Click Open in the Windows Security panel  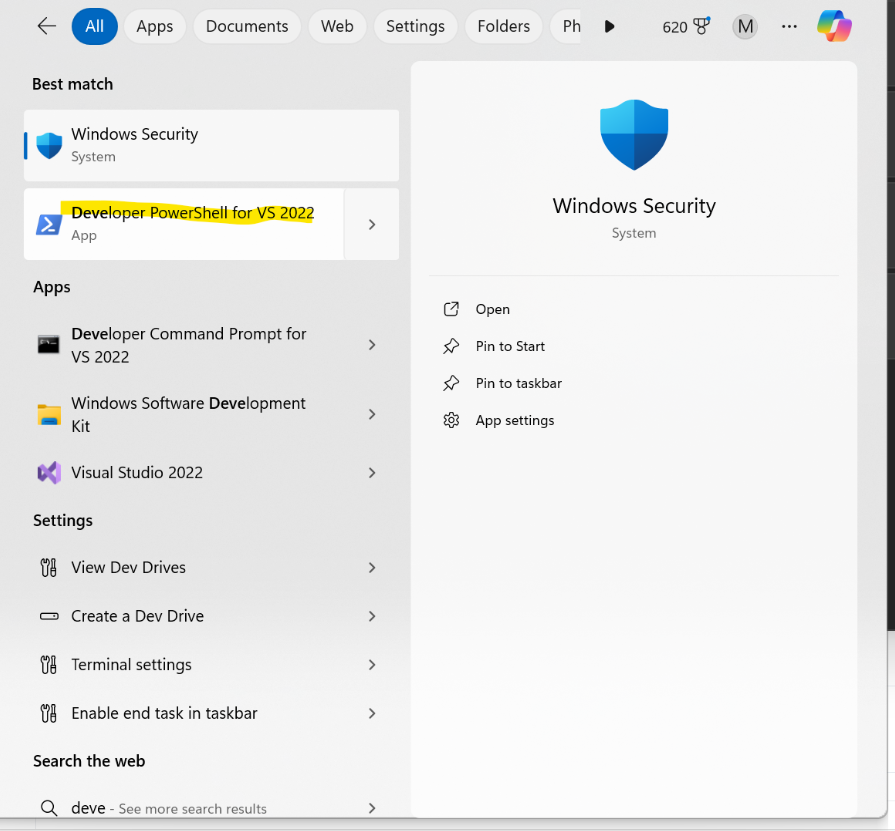point(493,309)
